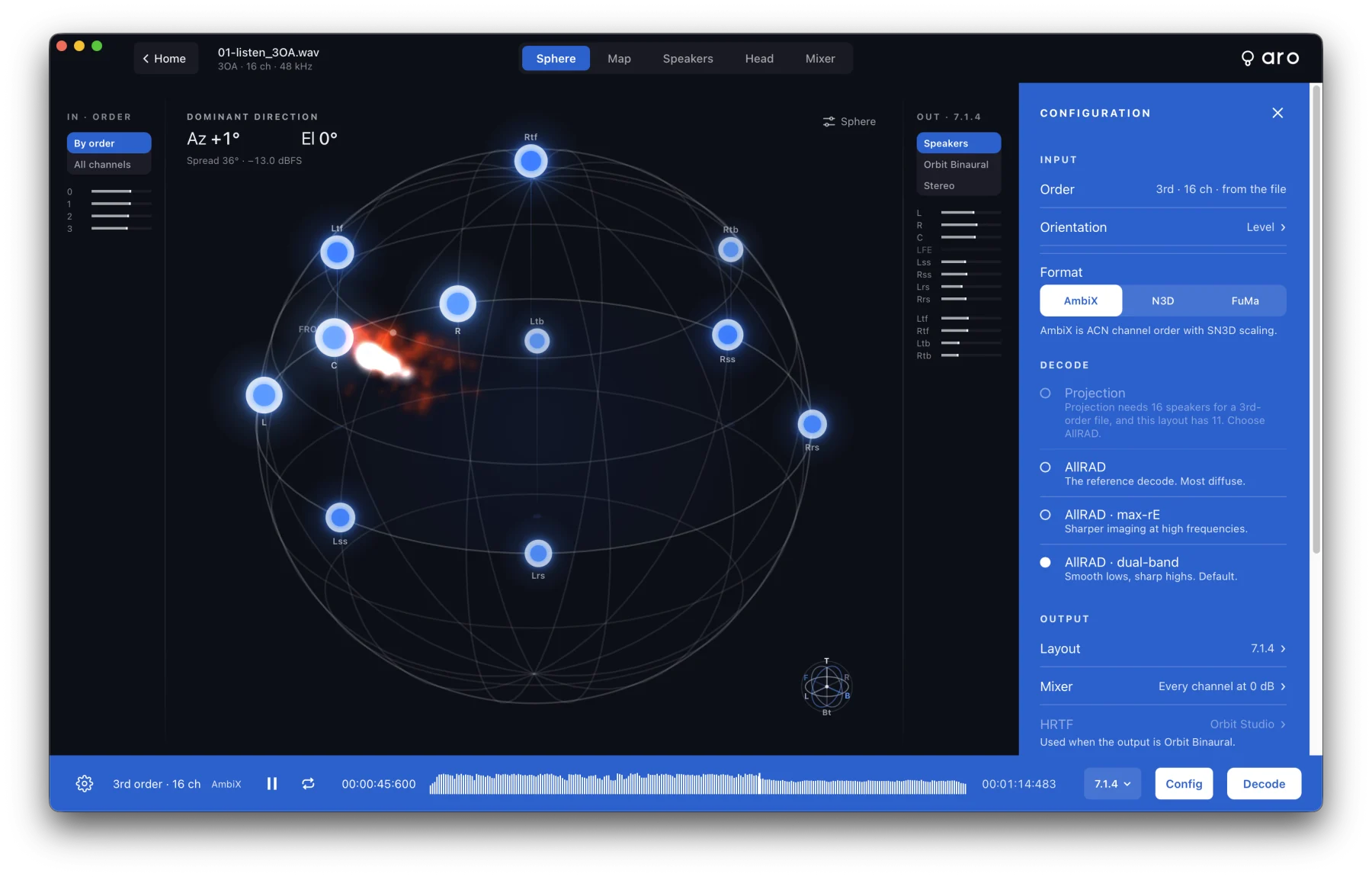
Task: Click the 3rd order · 16 ch status
Action: 157,784
